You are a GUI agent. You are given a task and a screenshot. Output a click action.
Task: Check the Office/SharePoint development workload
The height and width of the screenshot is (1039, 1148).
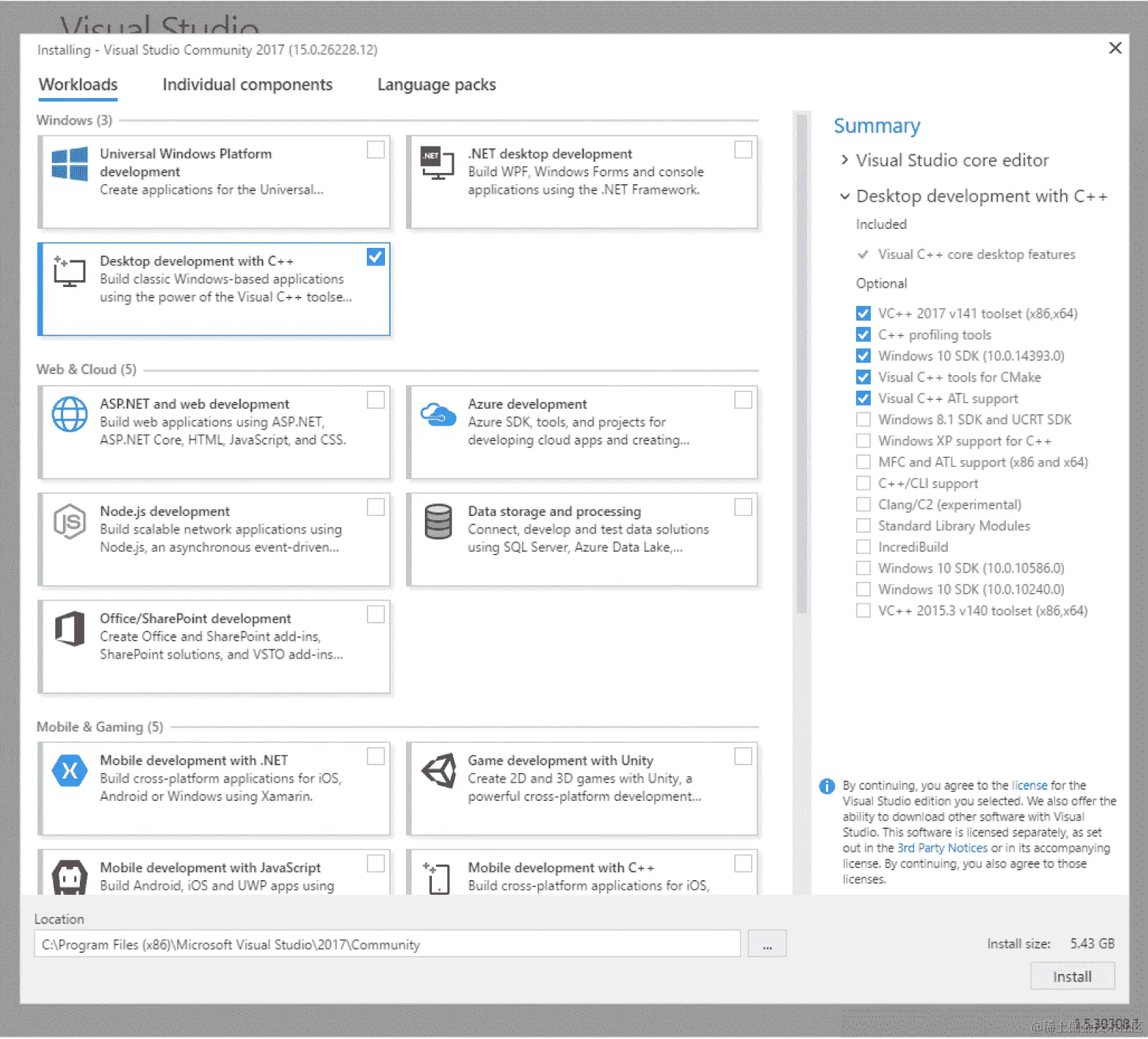(376, 614)
